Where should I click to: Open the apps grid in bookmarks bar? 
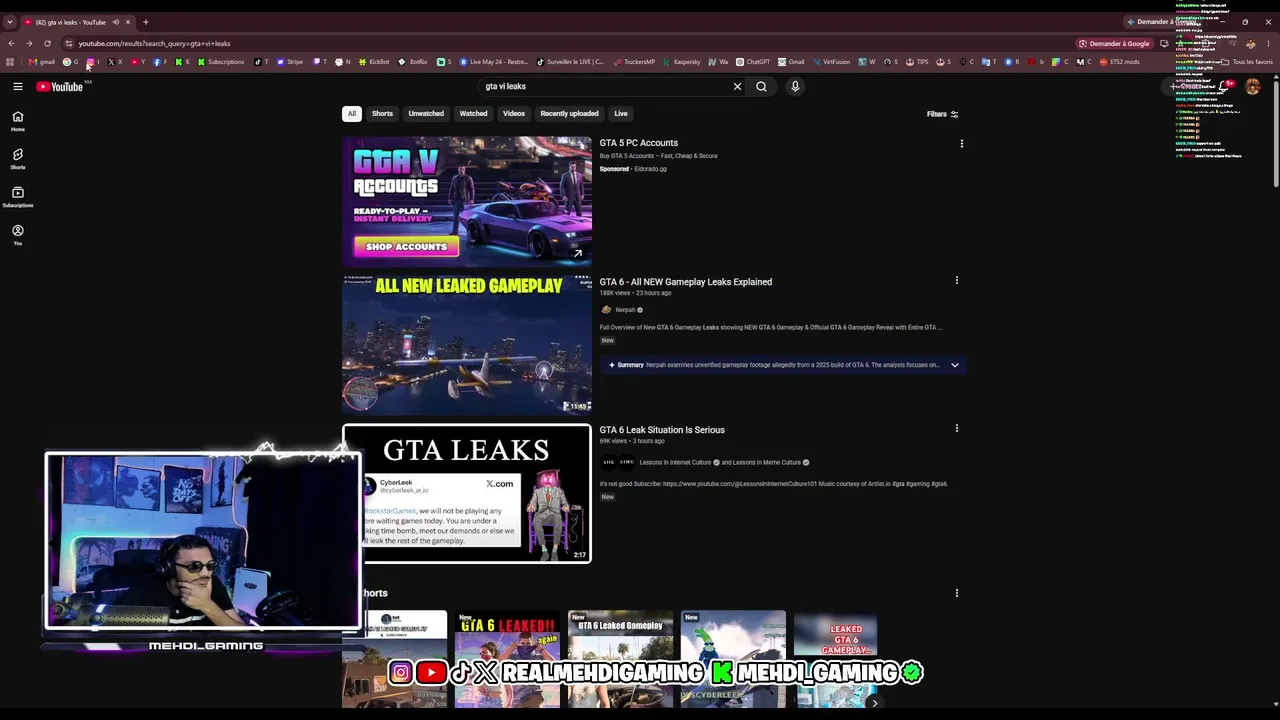[x=10, y=62]
